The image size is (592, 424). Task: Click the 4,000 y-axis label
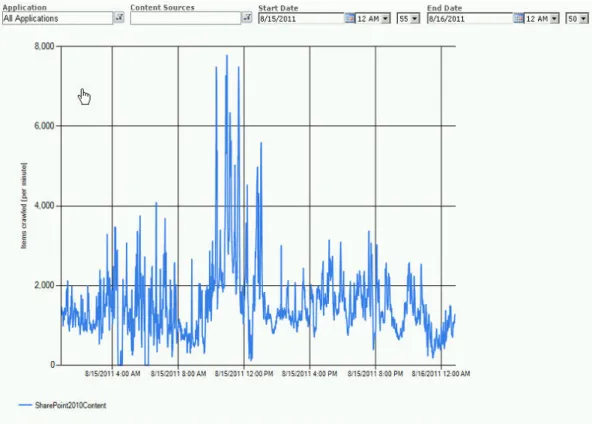(45, 206)
